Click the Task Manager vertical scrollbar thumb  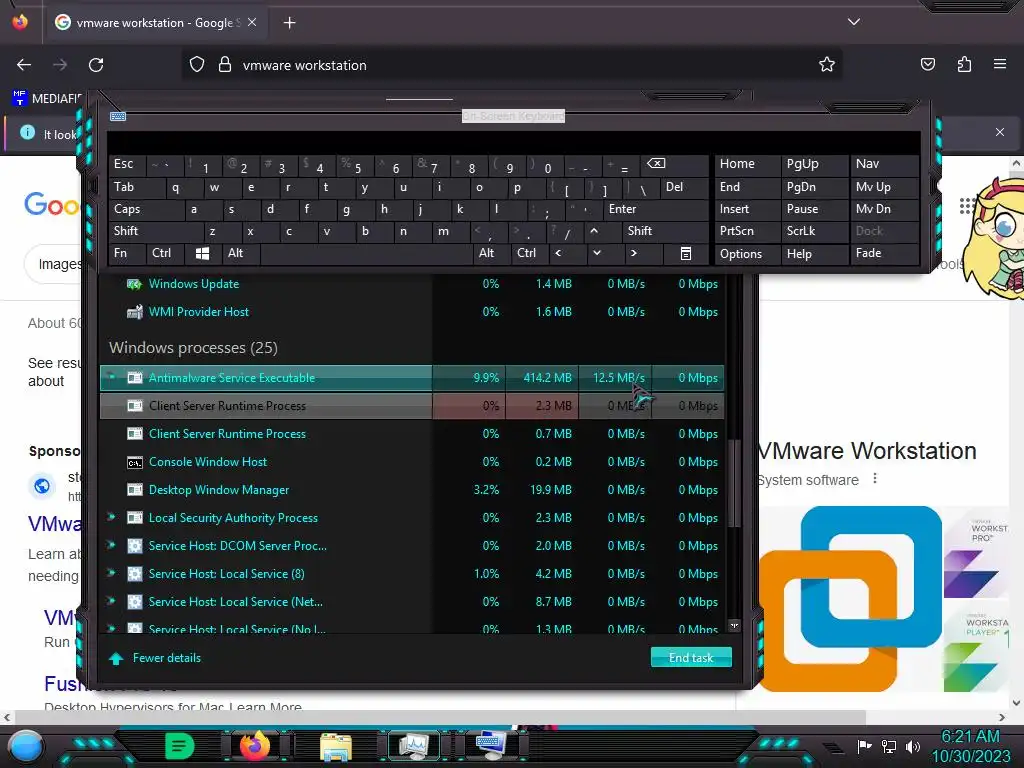(734, 483)
